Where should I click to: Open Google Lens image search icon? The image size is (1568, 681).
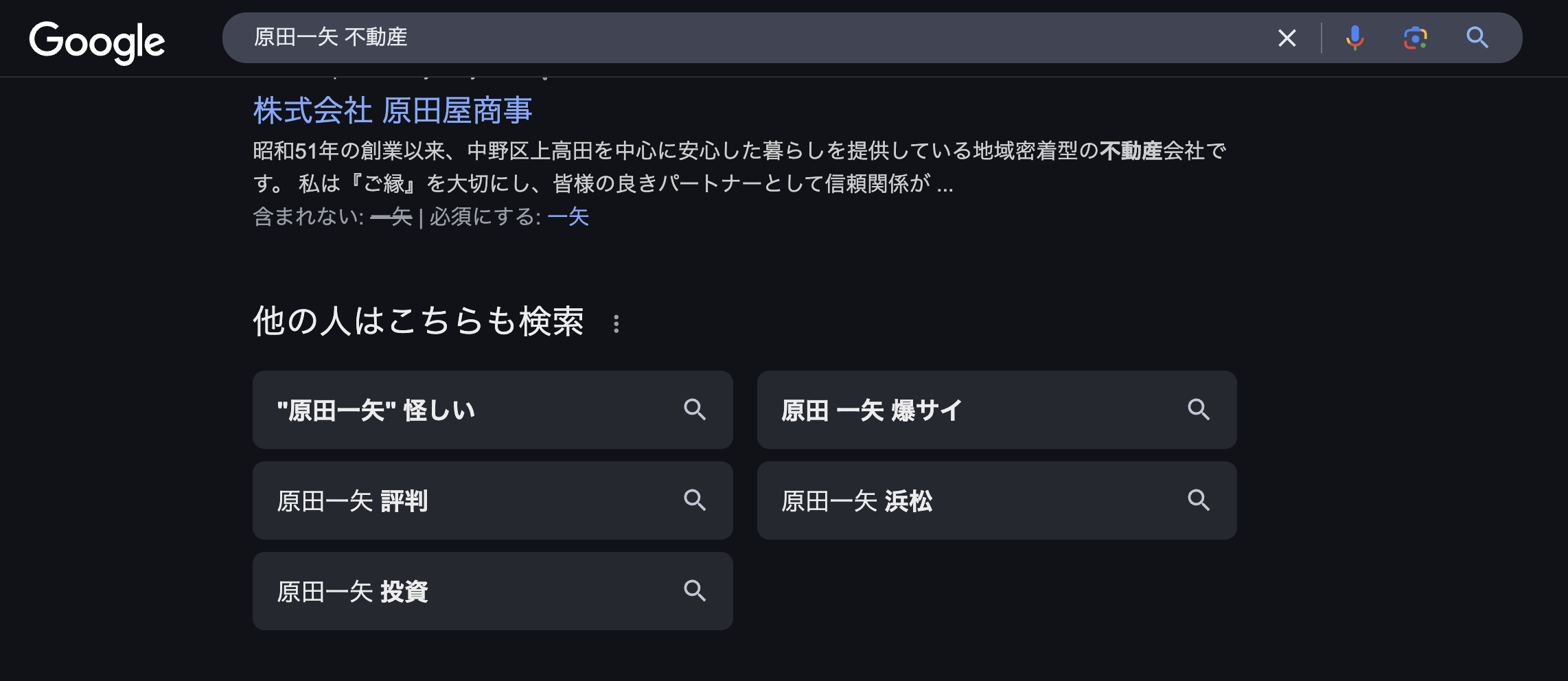[x=1416, y=38]
